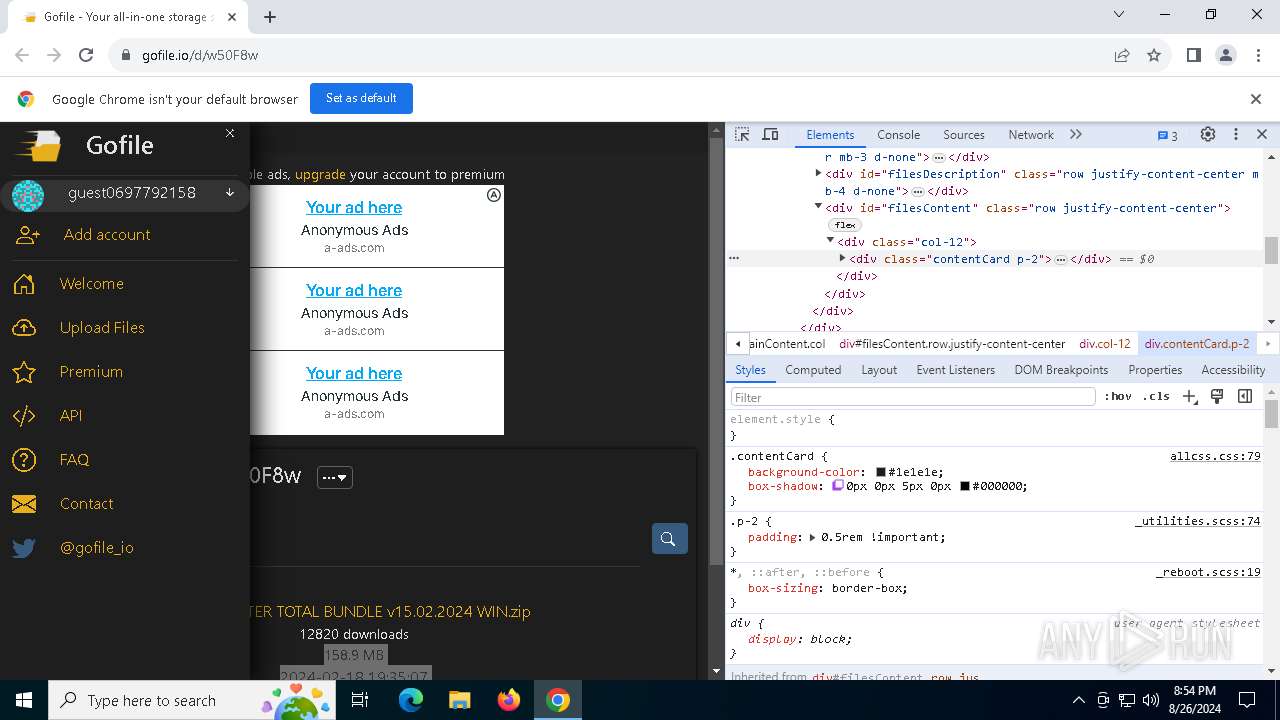Select the inspect element picker tool
Image resolution: width=1280 pixels, height=720 pixels.
point(742,134)
